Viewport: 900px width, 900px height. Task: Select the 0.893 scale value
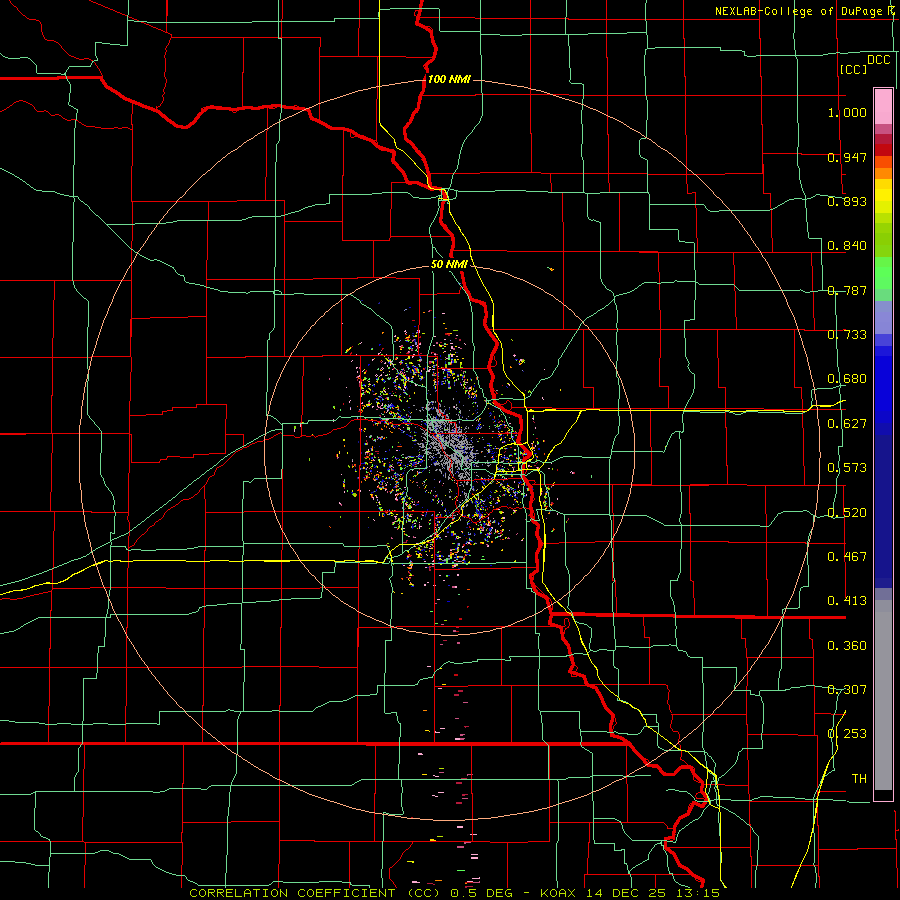coord(847,201)
